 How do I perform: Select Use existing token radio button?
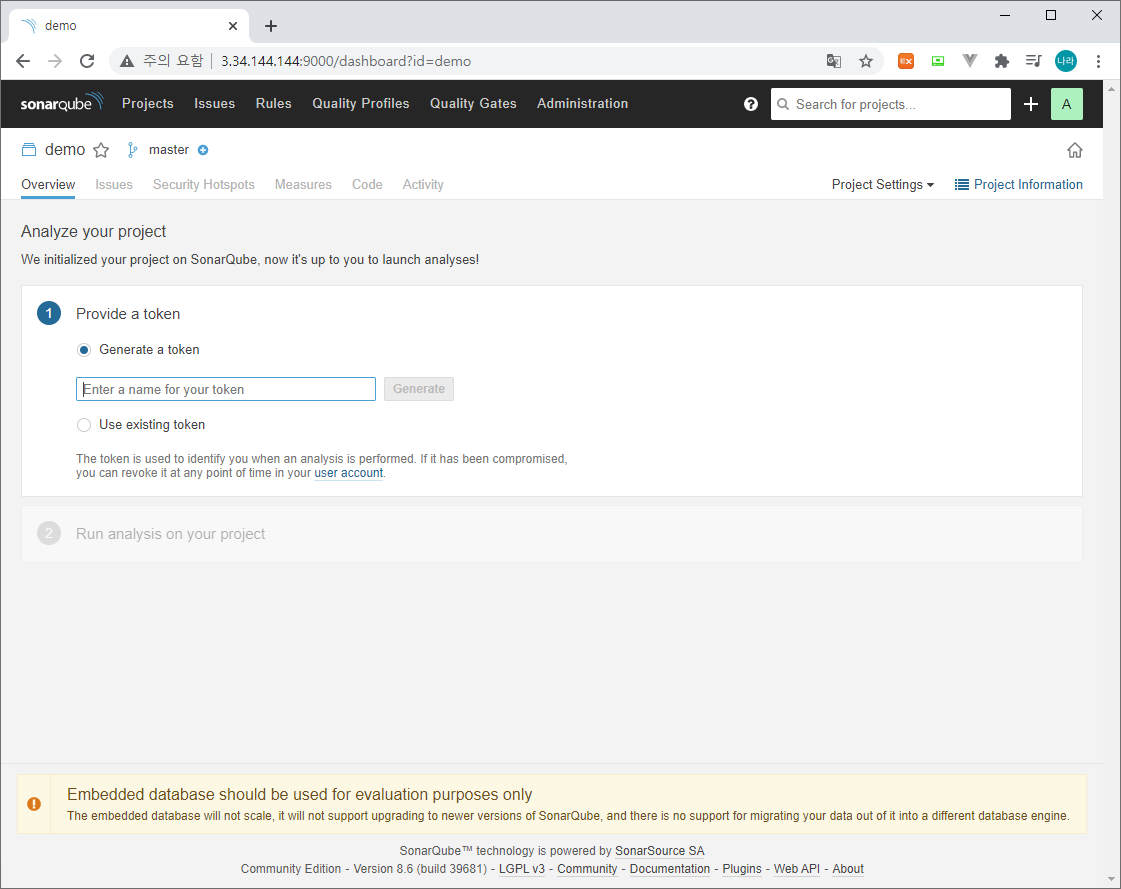[84, 425]
